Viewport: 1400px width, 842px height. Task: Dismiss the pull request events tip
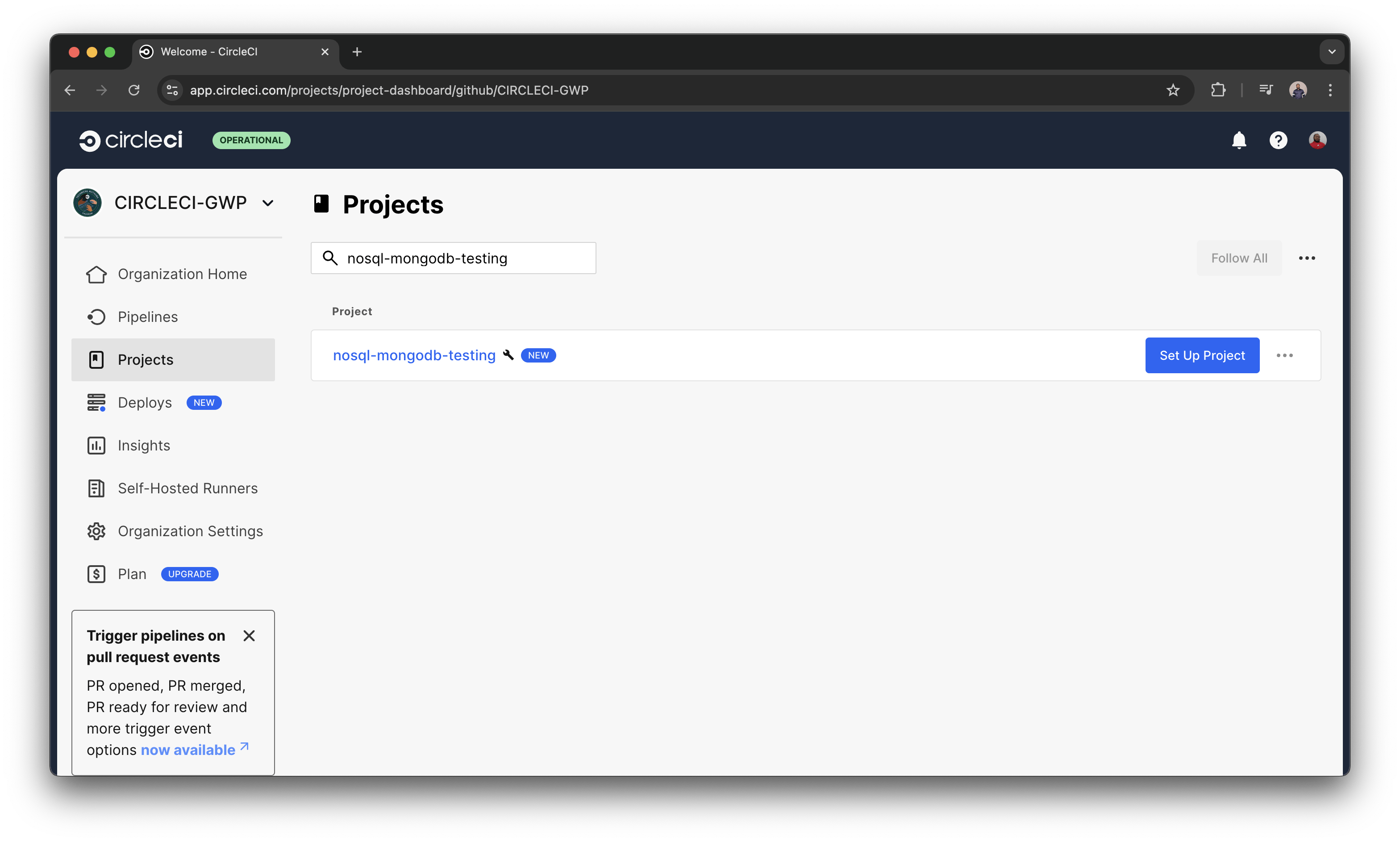249,635
